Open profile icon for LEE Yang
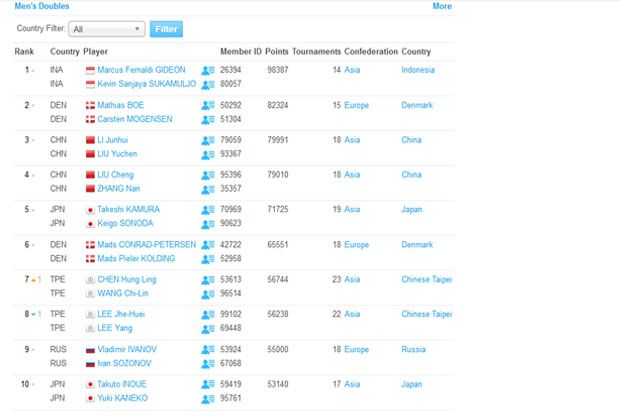The image size is (620, 413). [x=208, y=329]
